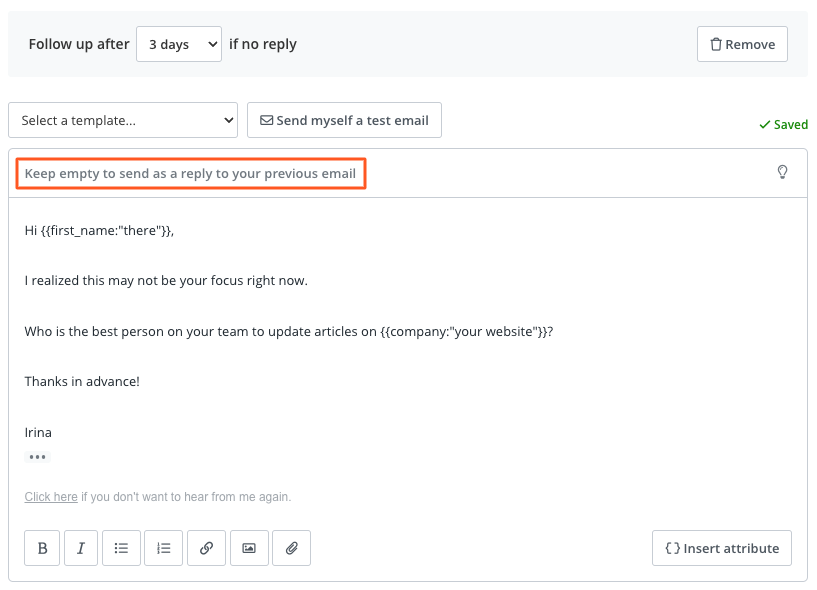Screen dimensions: 817x590
Task: Click the green Saved status indicator
Action: point(783,124)
